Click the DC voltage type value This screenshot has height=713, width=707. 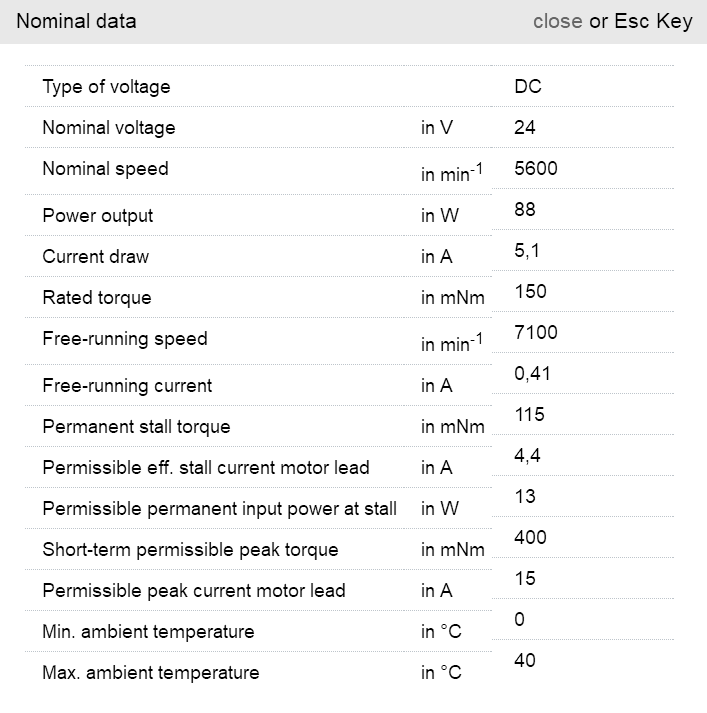point(527,86)
